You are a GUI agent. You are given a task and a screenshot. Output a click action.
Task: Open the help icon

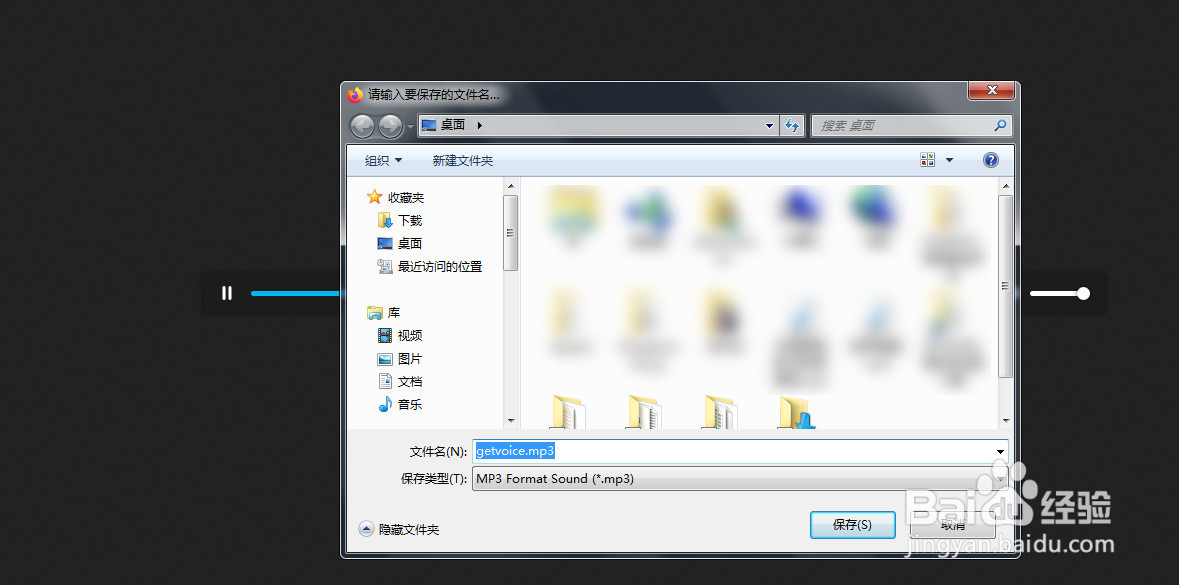991,159
